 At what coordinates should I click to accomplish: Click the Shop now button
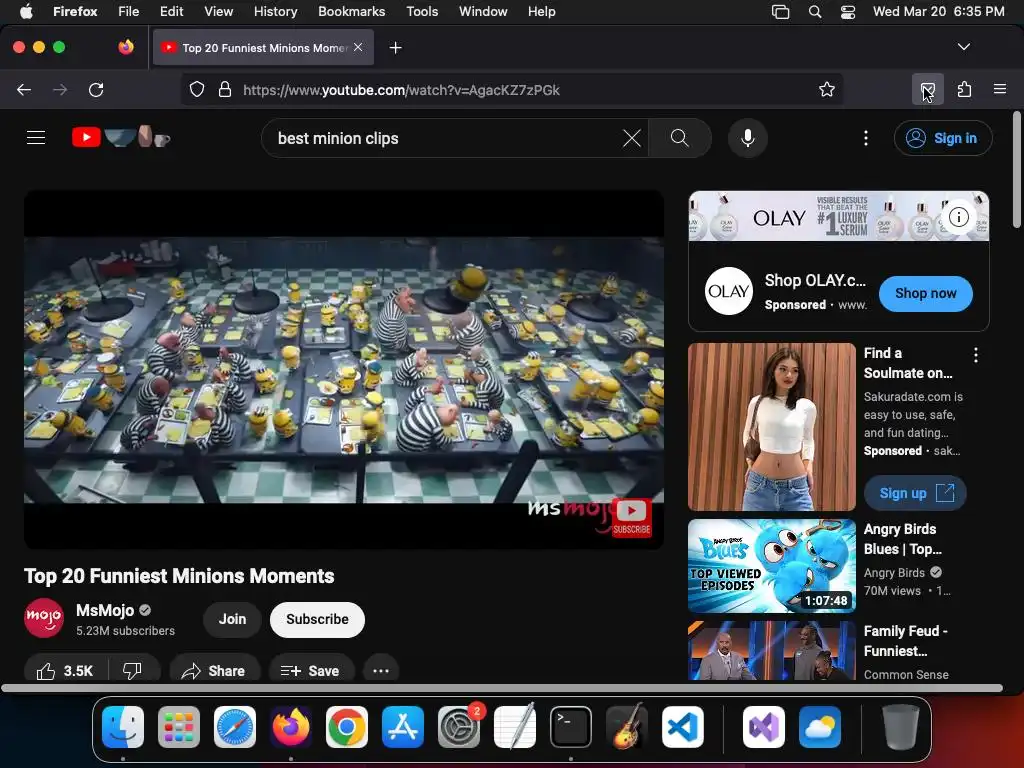click(925, 293)
